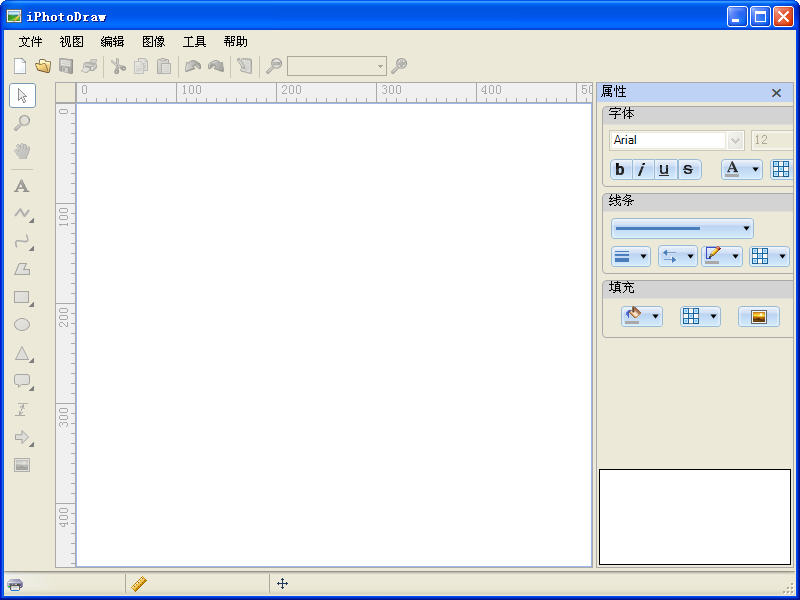Screen dimensions: 800x600
Task: Click the save disk icon
Action: pyautogui.click(x=66, y=66)
